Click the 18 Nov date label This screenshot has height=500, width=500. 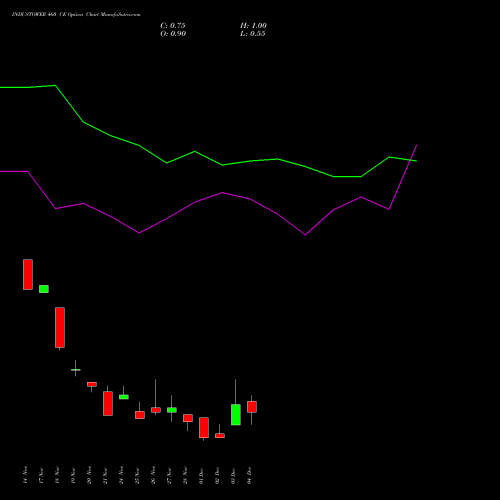click(57, 475)
